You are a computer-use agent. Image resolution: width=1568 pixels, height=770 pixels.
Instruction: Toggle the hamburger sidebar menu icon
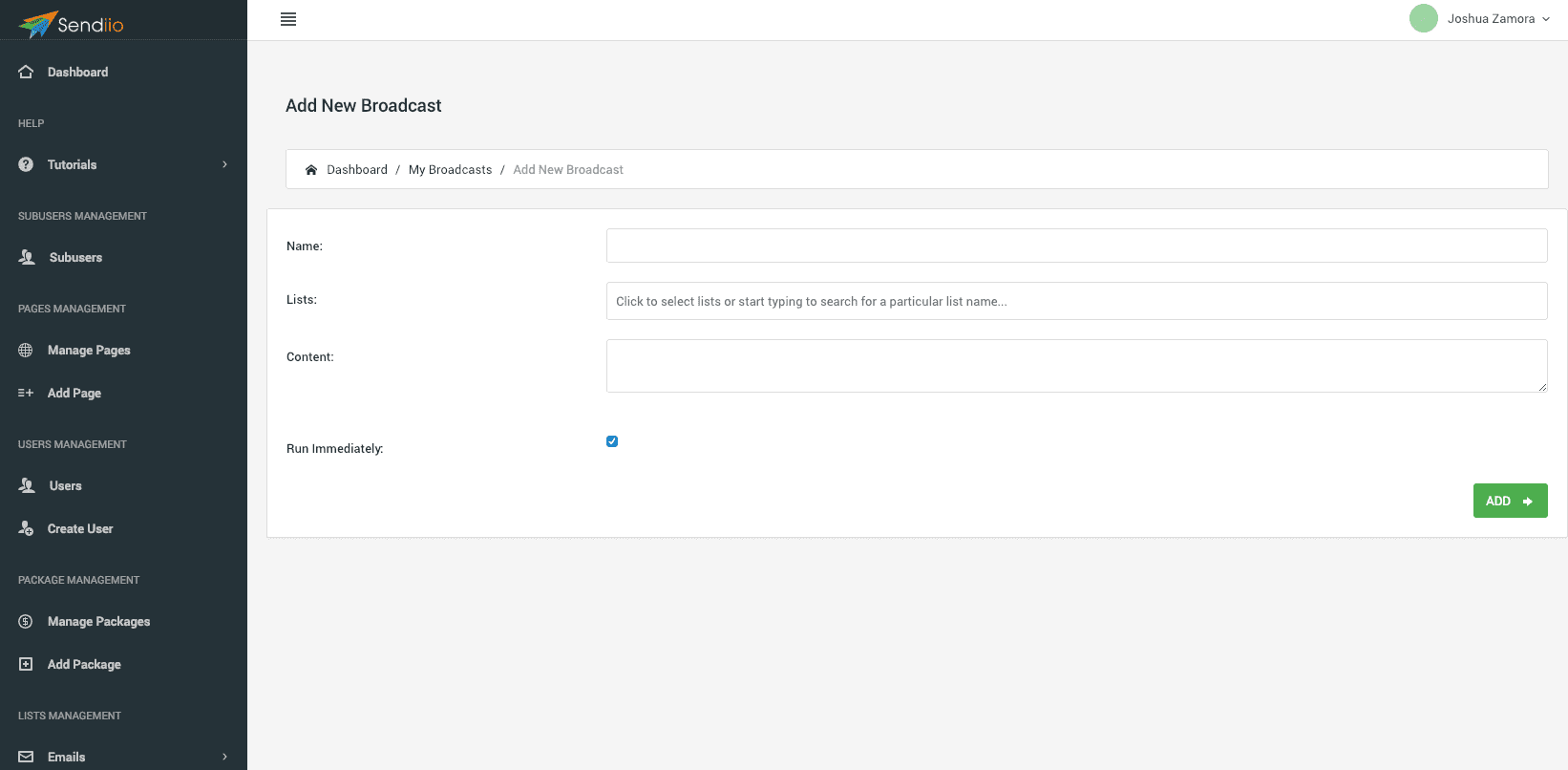288,19
